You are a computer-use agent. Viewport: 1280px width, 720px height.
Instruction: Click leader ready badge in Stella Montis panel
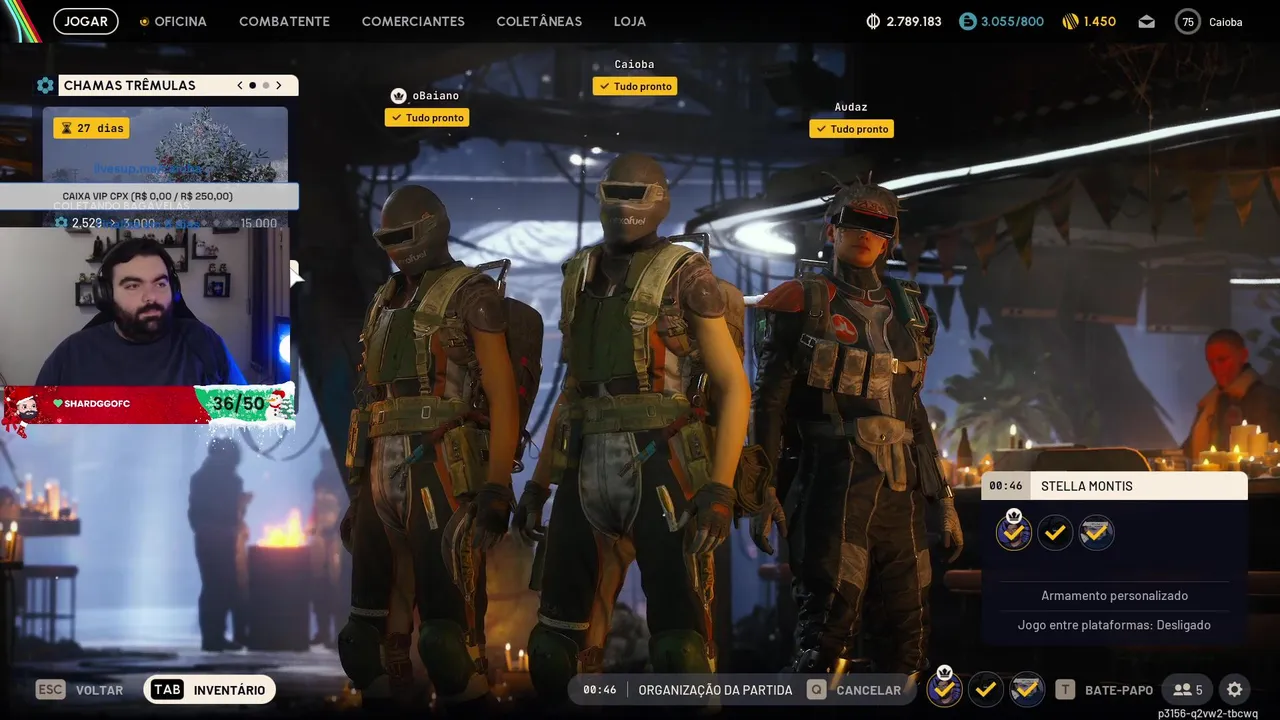1014,532
